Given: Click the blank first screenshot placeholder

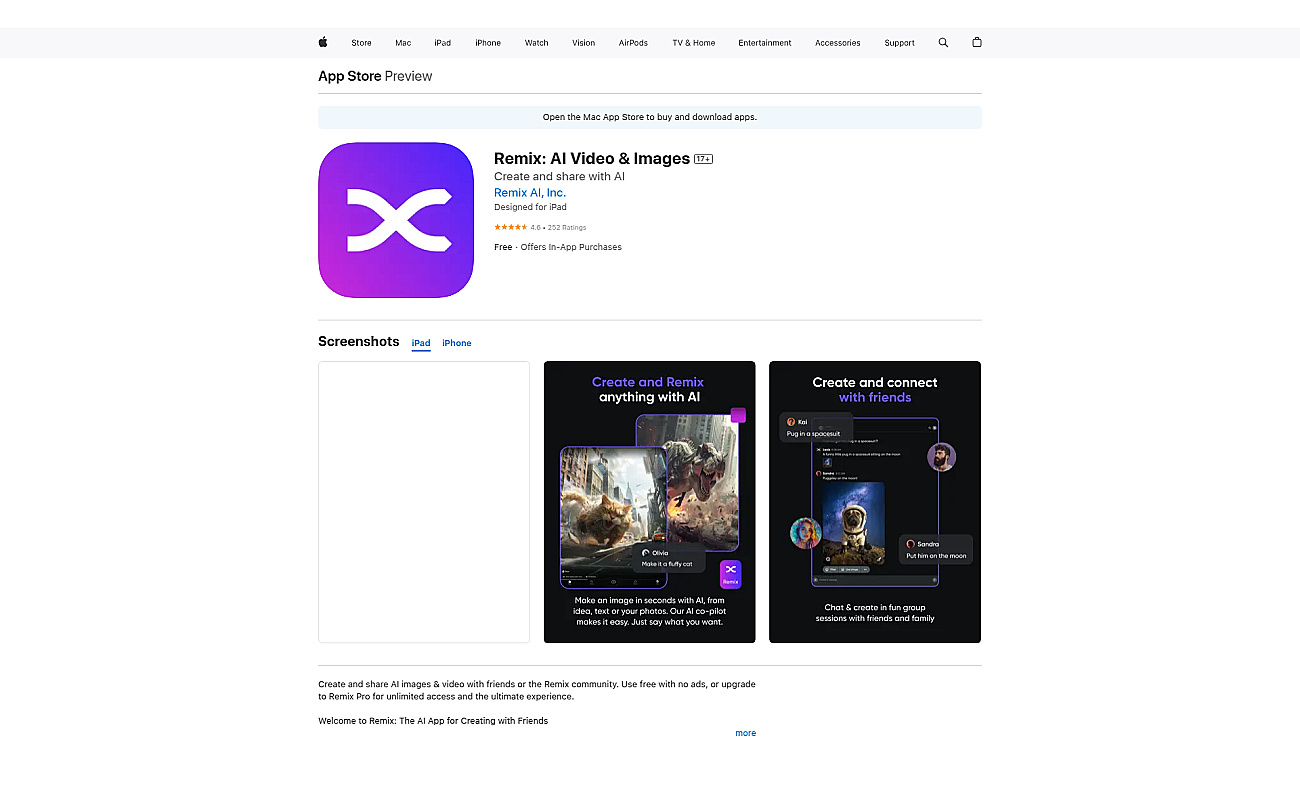Looking at the screenshot, I should (424, 502).
